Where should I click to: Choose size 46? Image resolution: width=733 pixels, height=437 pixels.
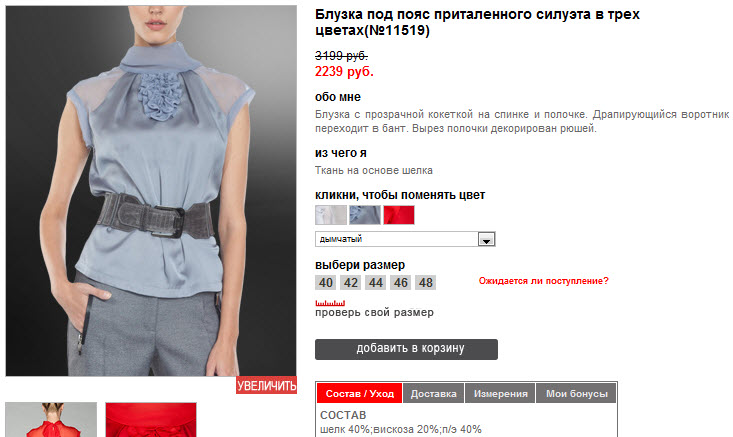click(401, 283)
